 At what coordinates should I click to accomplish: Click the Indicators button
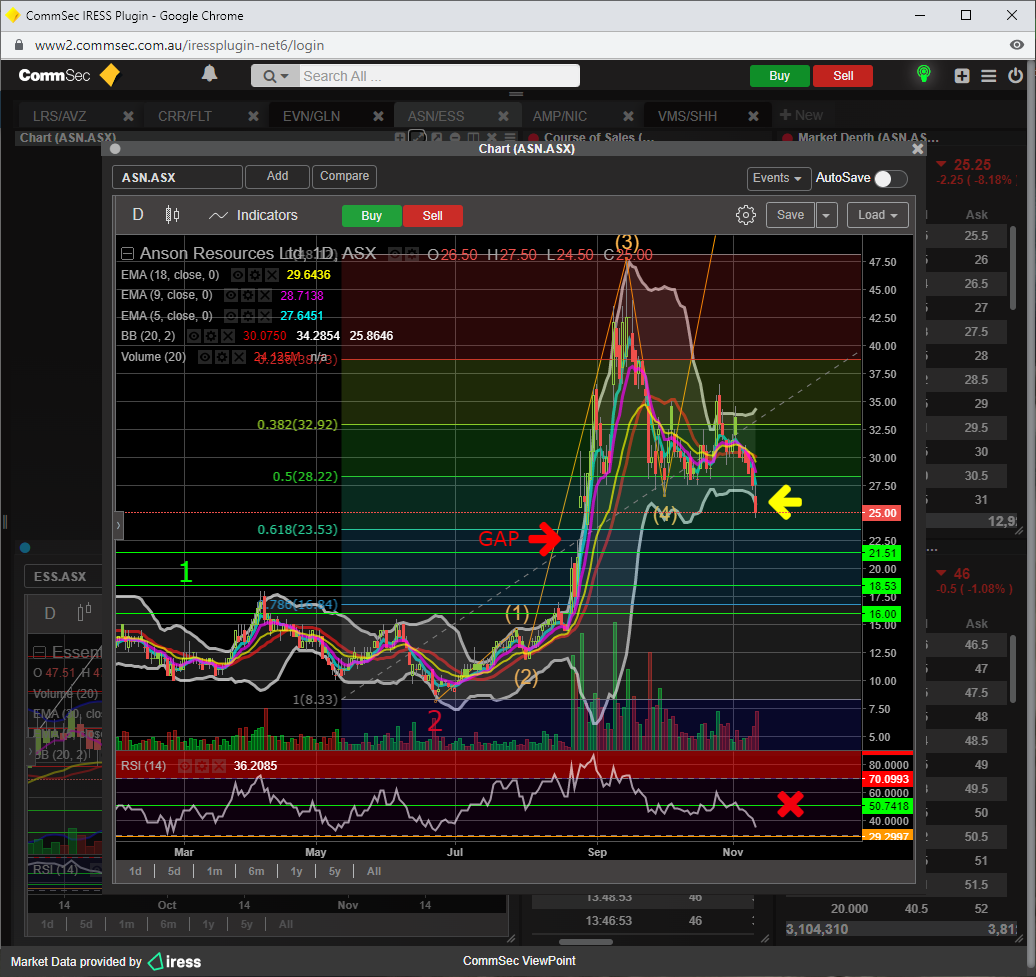253,215
